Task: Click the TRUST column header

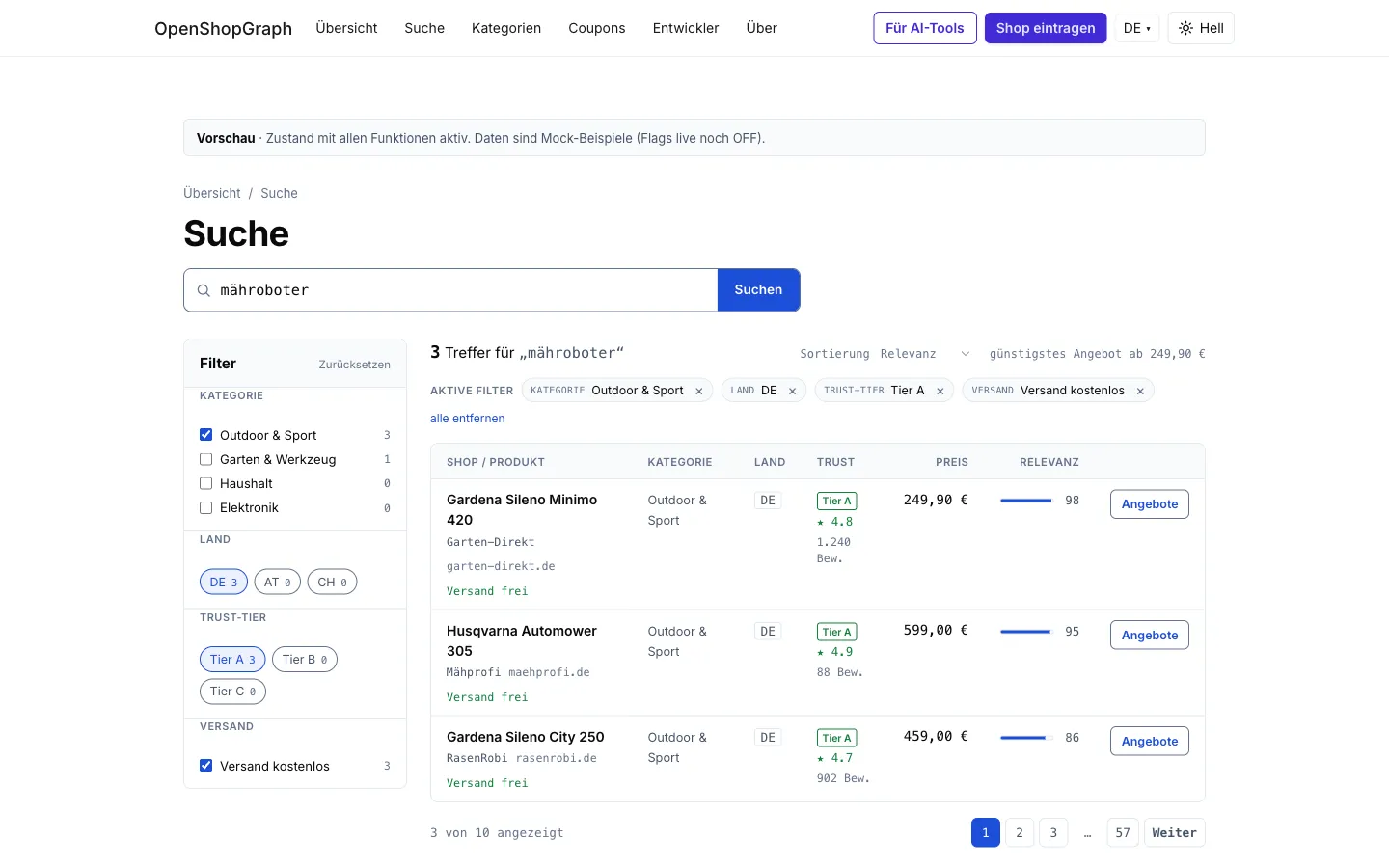Action: (x=835, y=462)
